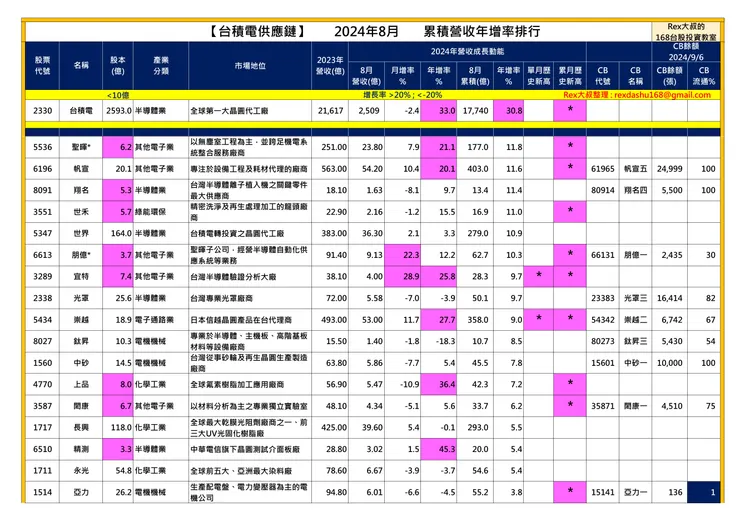Select the 8月累積(億) column header
The width and height of the screenshot is (740, 523).
pyautogui.click(x=475, y=76)
